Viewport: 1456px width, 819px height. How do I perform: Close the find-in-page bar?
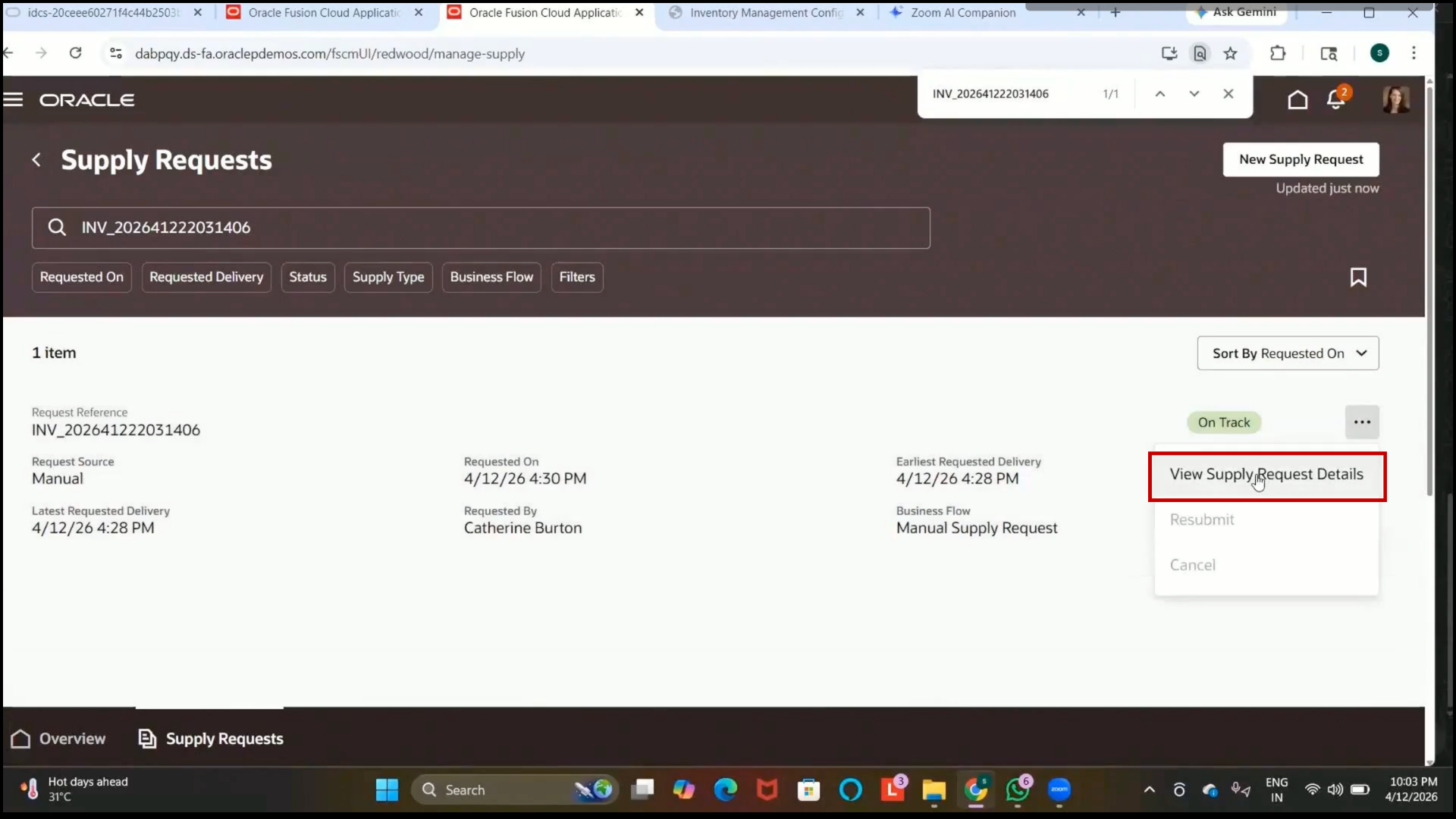click(x=1228, y=94)
